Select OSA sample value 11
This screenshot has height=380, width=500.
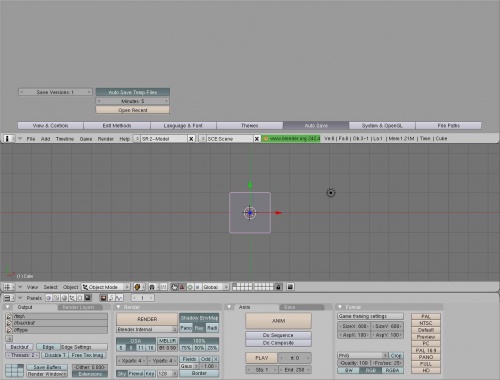point(141,348)
